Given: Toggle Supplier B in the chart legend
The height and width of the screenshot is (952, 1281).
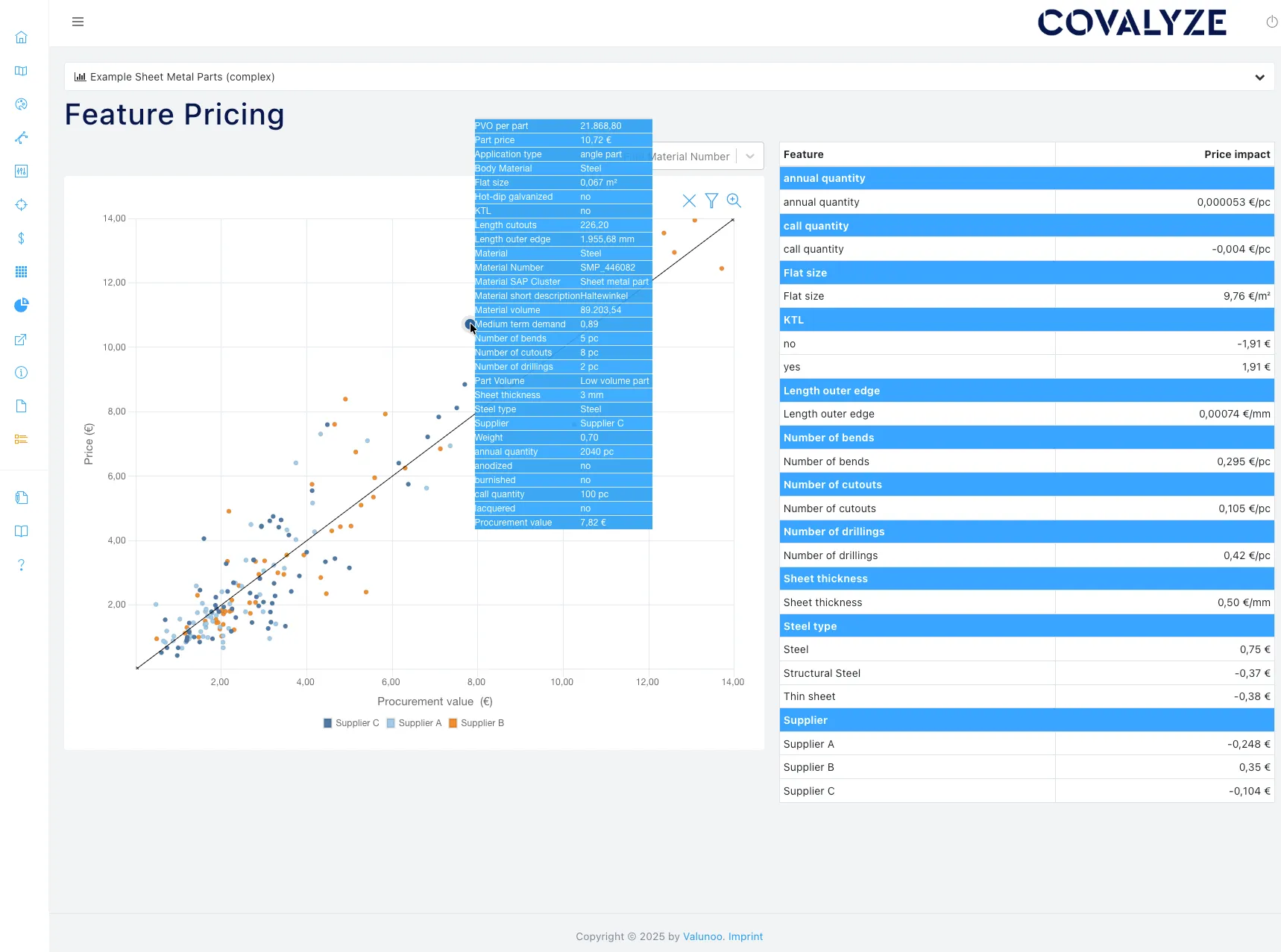Looking at the screenshot, I should click(476, 723).
